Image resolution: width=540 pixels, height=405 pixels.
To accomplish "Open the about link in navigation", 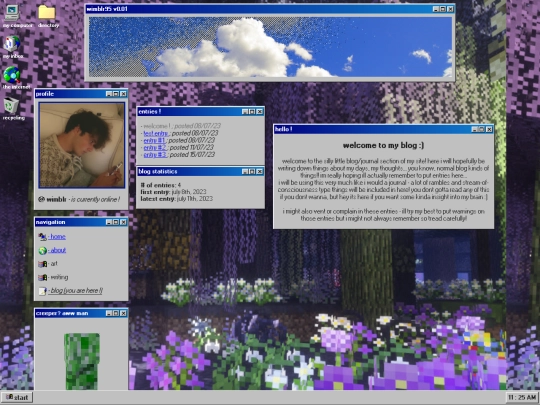I will (x=57, y=250).
